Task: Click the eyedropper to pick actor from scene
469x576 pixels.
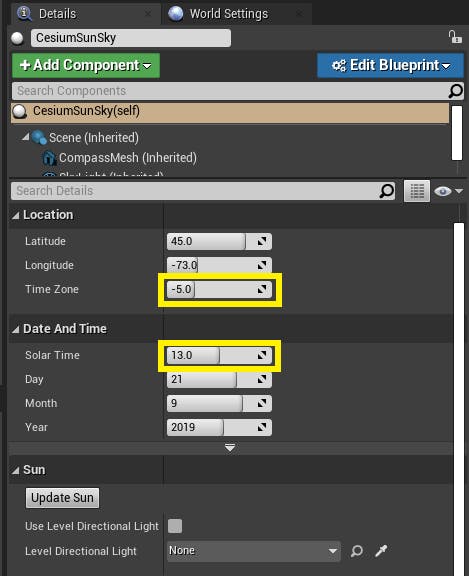Action: (x=381, y=551)
